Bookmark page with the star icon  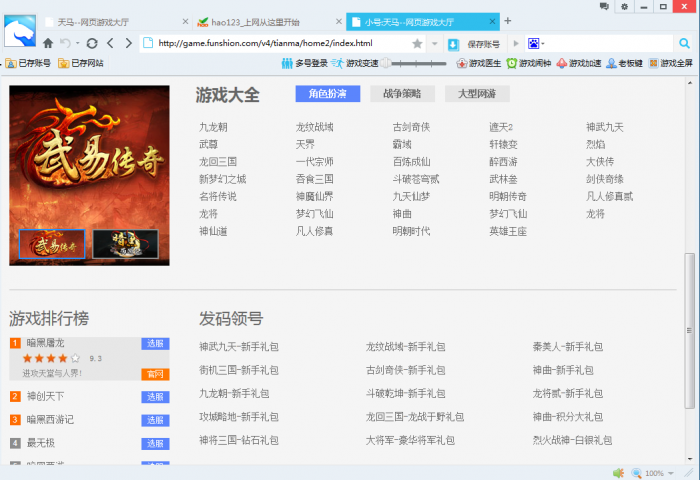coord(417,43)
